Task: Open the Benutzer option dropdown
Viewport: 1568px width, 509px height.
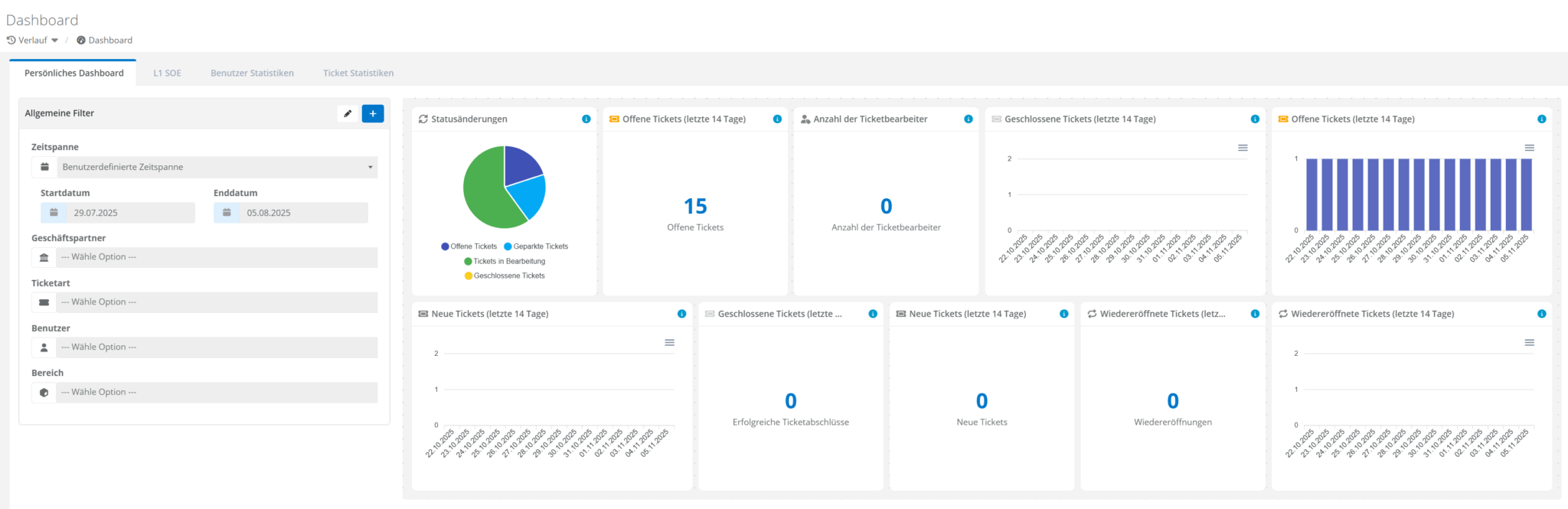Action: click(217, 347)
